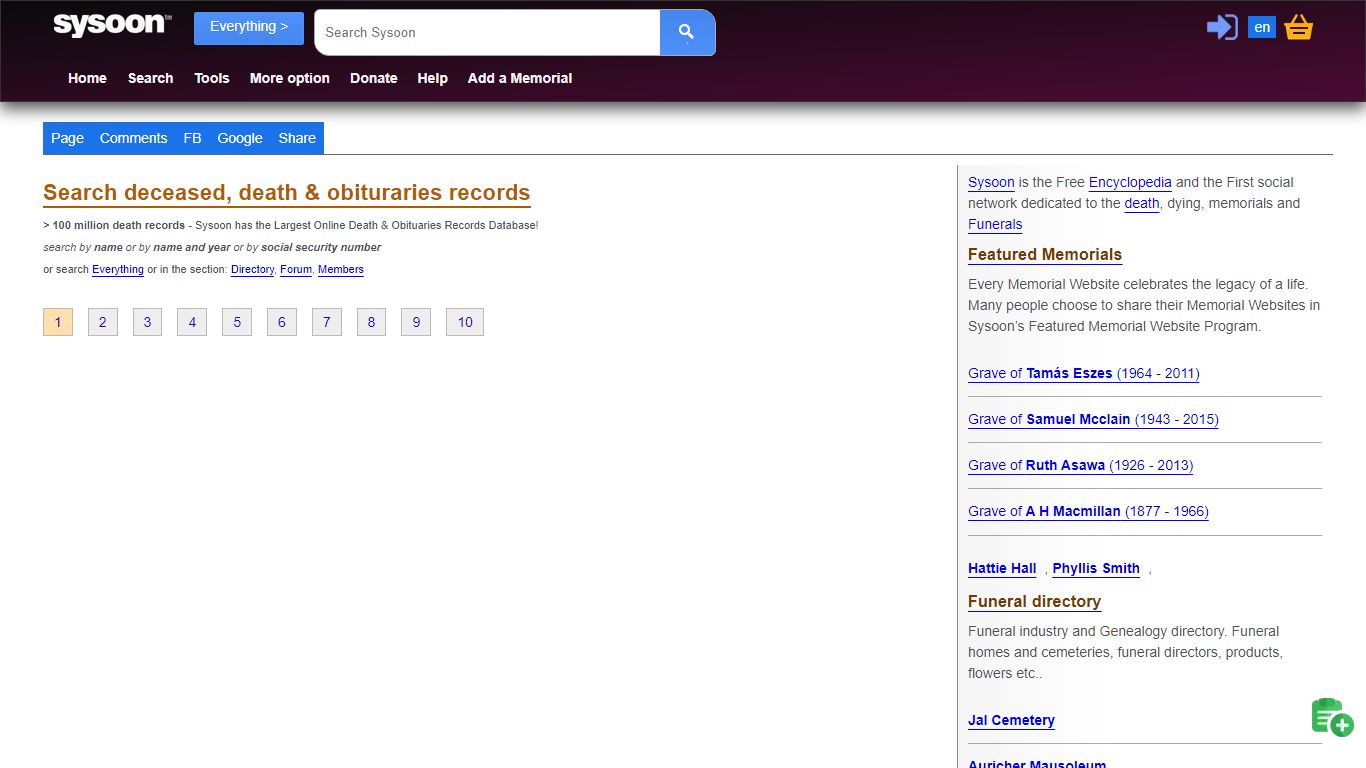
Task: Open the Funerals link
Action: (x=995, y=224)
